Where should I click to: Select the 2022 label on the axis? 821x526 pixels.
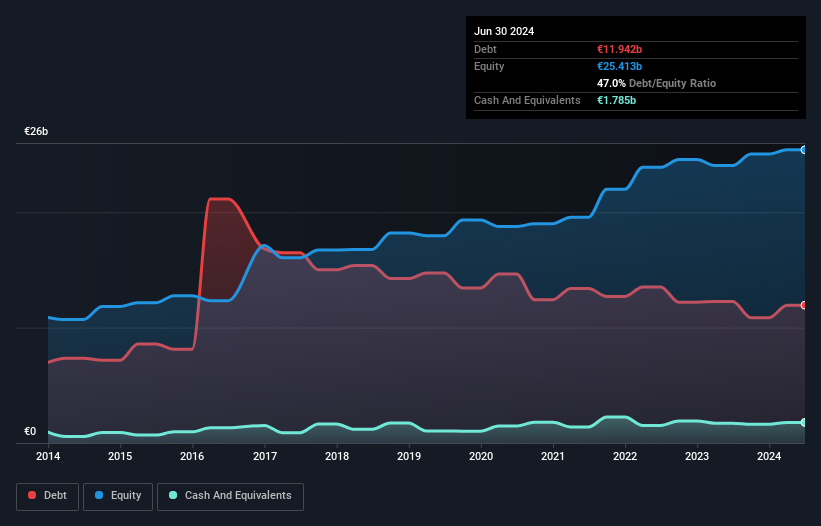(625, 456)
